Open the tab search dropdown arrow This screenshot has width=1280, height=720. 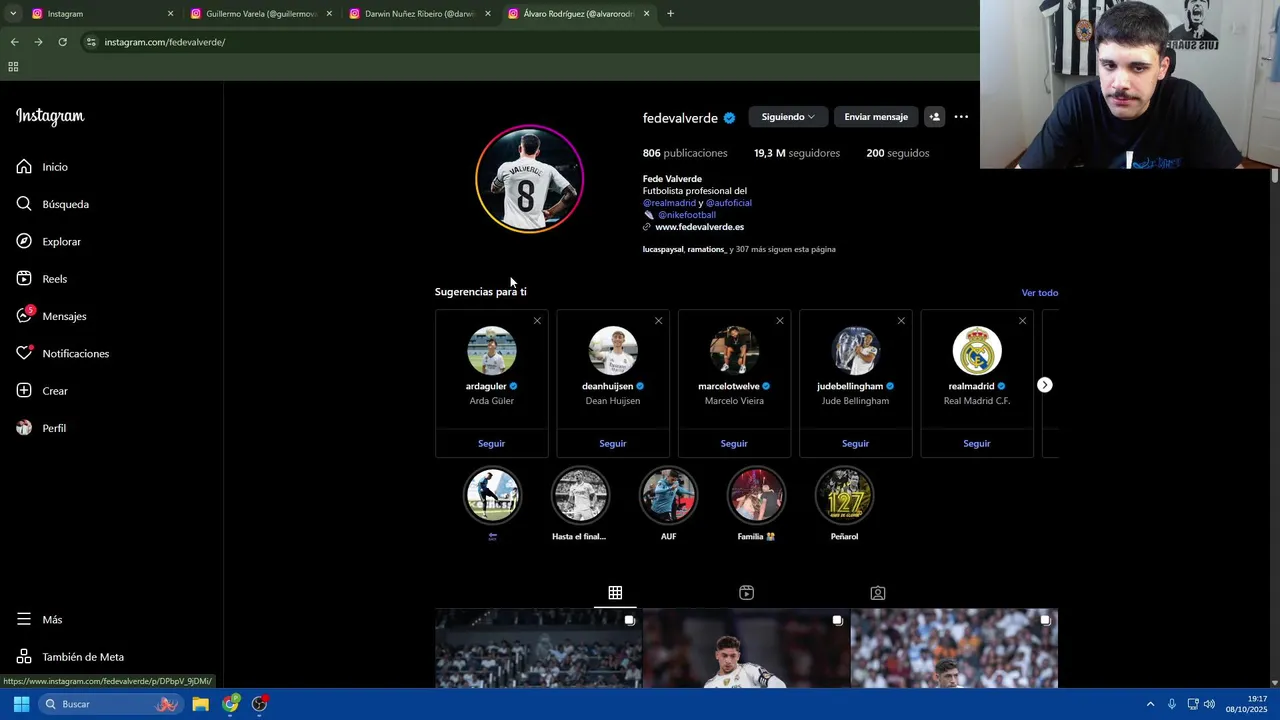point(13,14)
